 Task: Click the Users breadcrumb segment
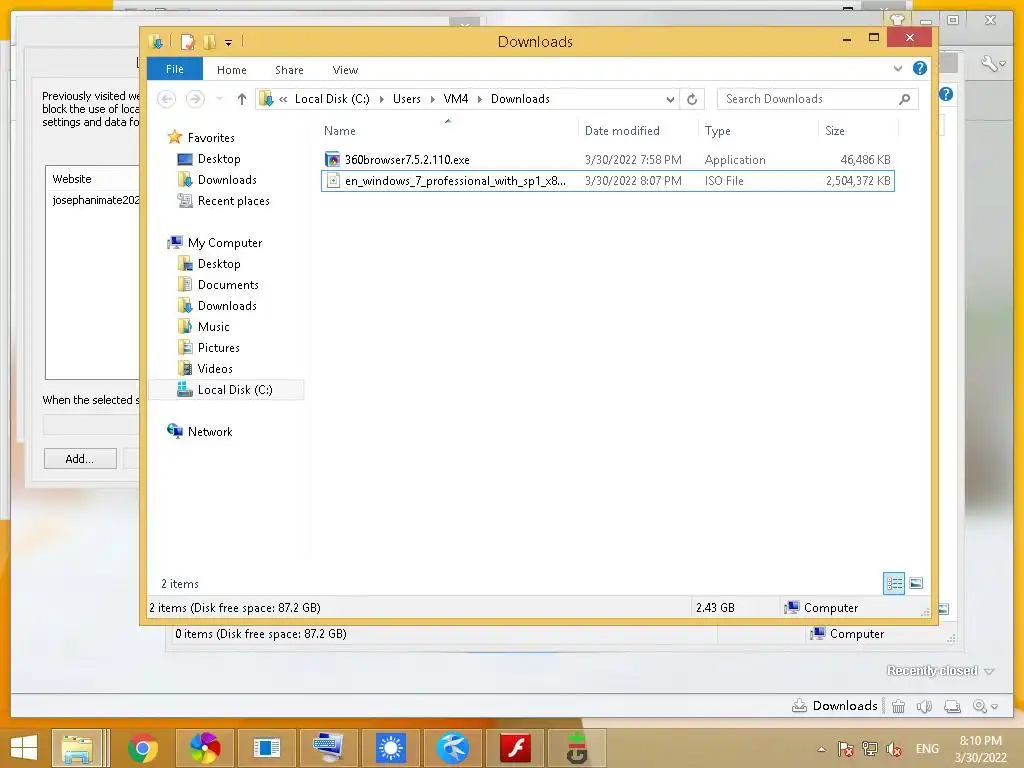coord(406,99)
